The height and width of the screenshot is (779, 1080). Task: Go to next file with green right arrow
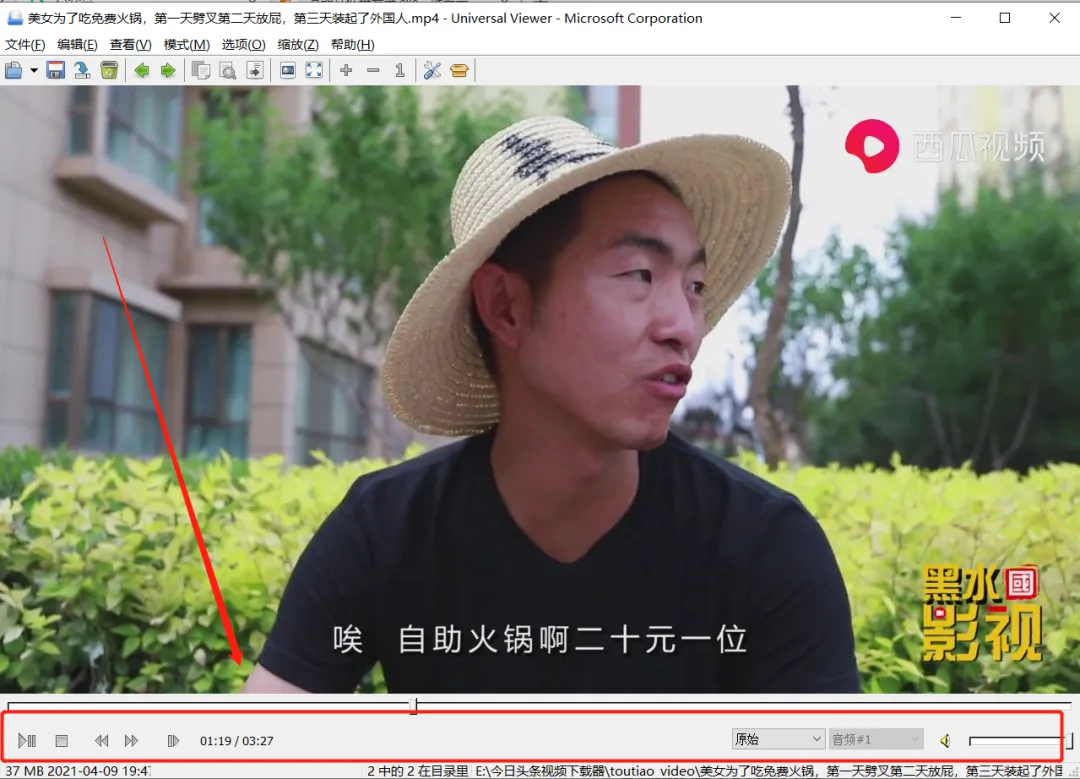pos(168,70)
